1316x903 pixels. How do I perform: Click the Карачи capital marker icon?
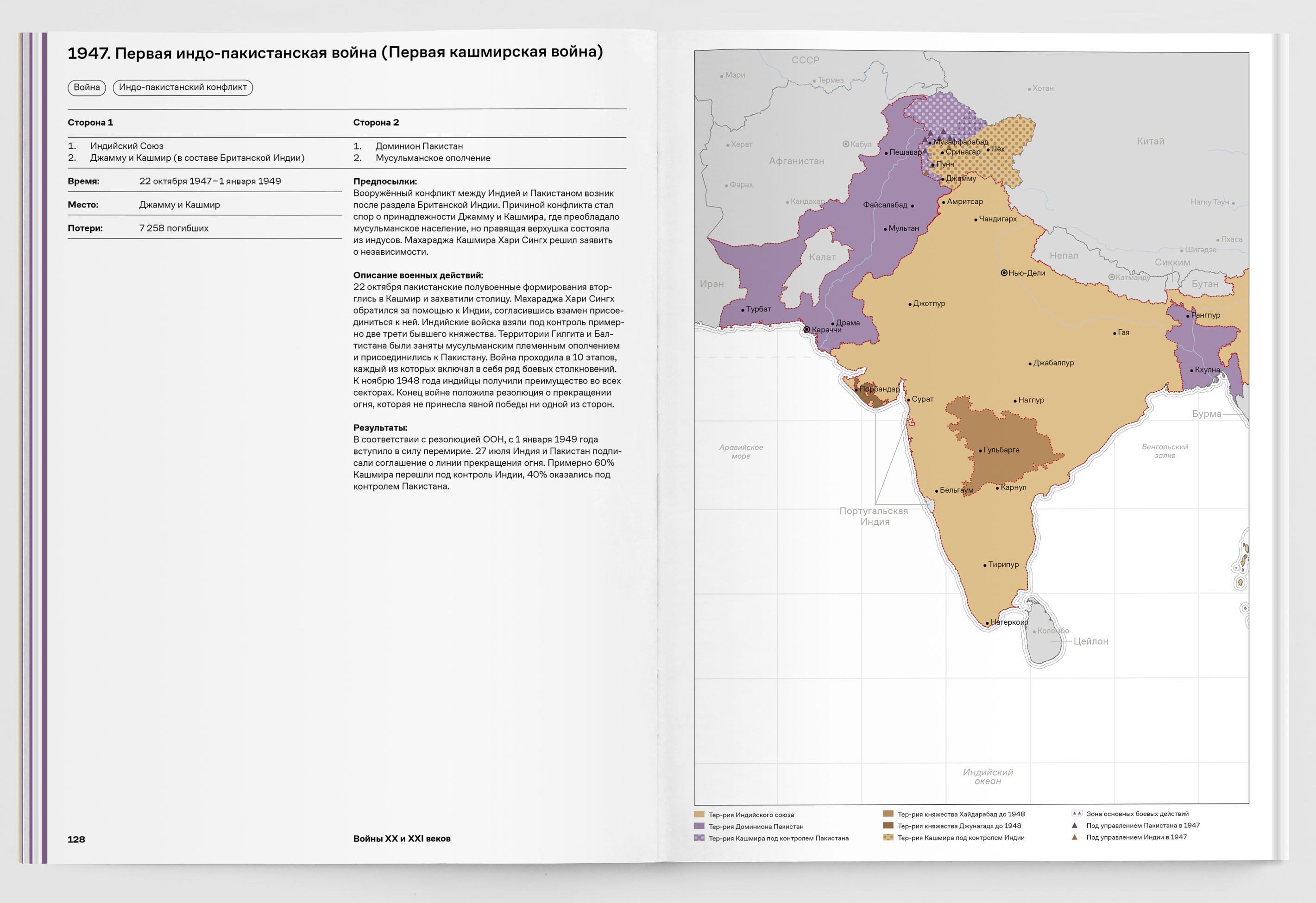pyautogui.click(x=806, y=330)
